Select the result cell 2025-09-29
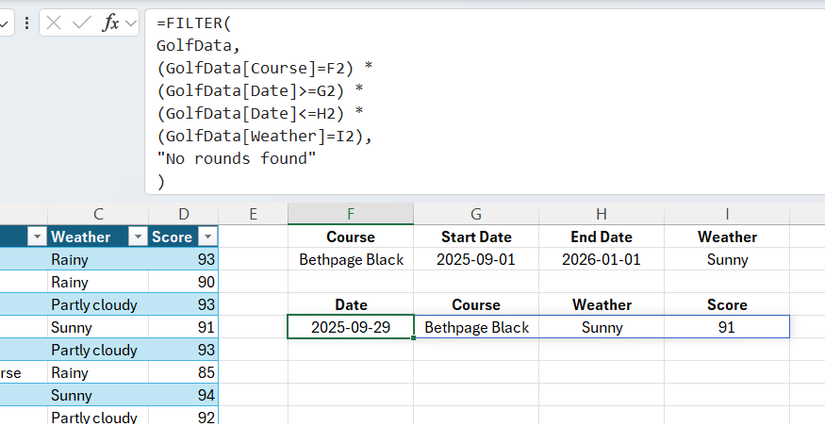825x424 pixels. tap(351, 327)
